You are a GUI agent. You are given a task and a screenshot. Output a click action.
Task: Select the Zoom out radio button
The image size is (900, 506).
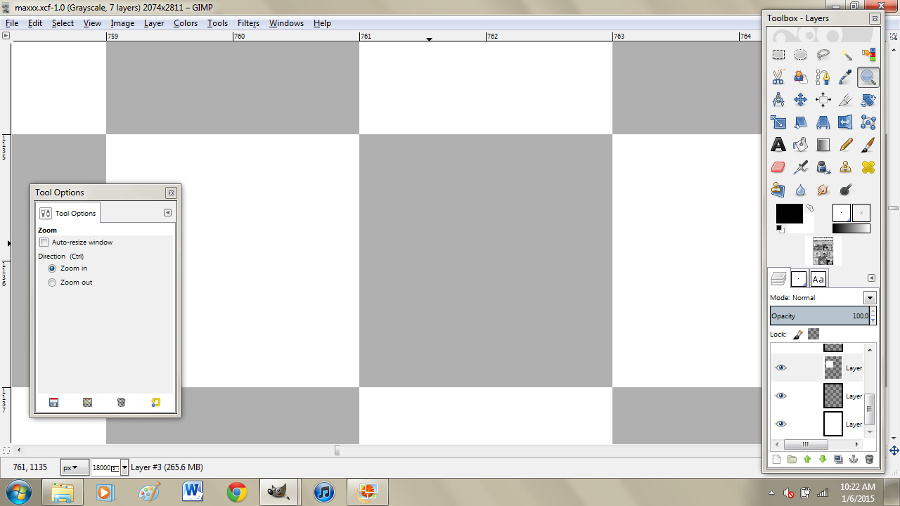[x=52, y=283]
